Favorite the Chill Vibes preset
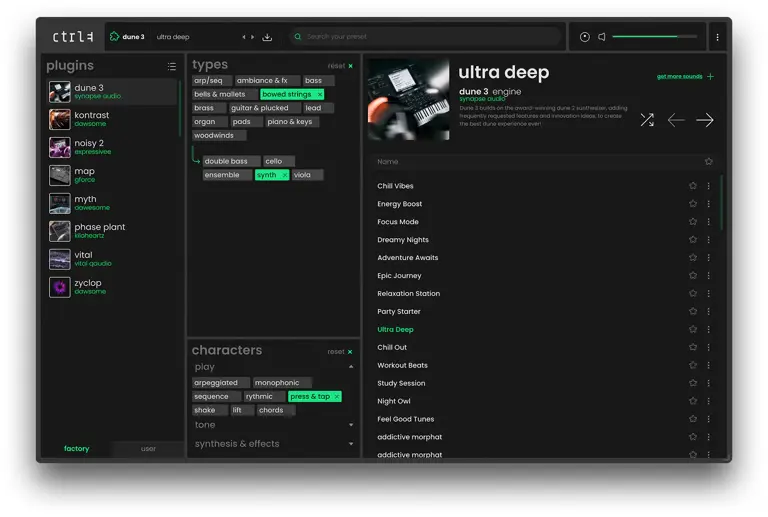The image size is (768, 517). (693, 186)
